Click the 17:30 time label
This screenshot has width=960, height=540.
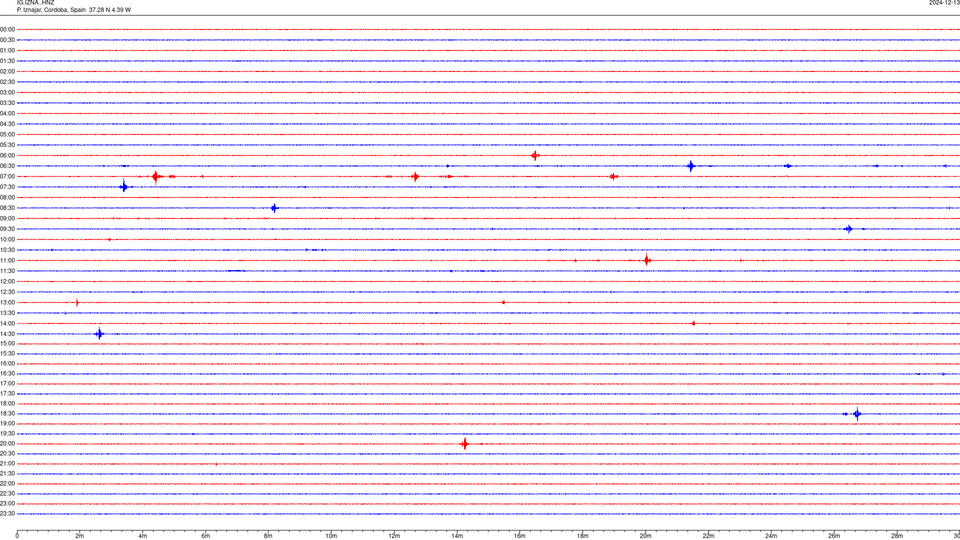coord(7,394)
